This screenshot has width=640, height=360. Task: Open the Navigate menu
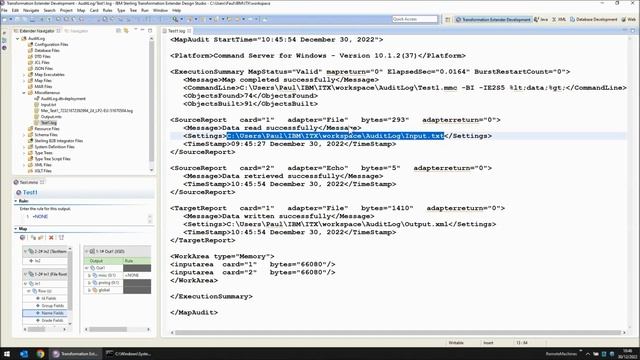[x=31, y=10]
